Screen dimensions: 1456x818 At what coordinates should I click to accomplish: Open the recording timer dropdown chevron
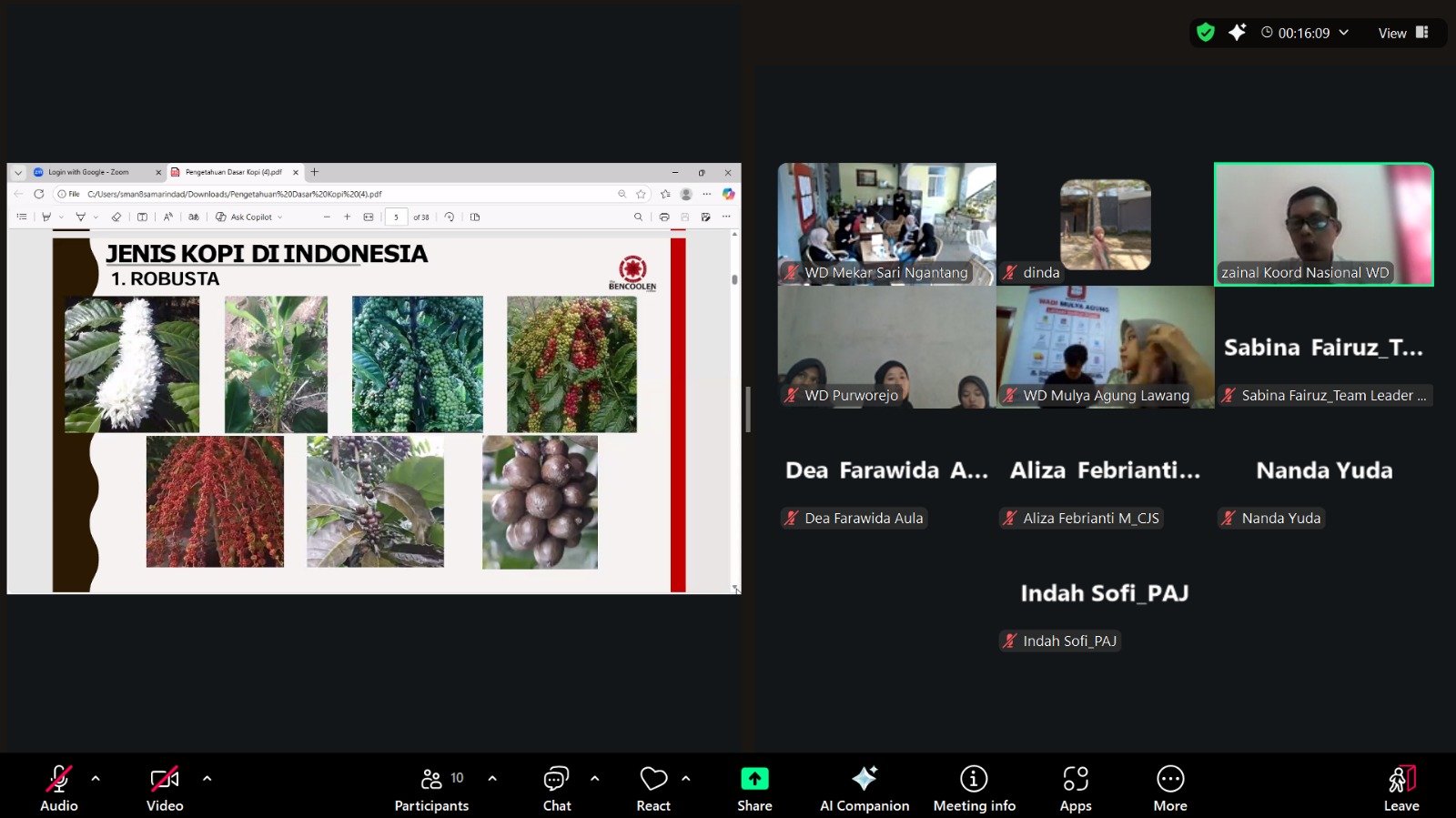point(1344,33)
